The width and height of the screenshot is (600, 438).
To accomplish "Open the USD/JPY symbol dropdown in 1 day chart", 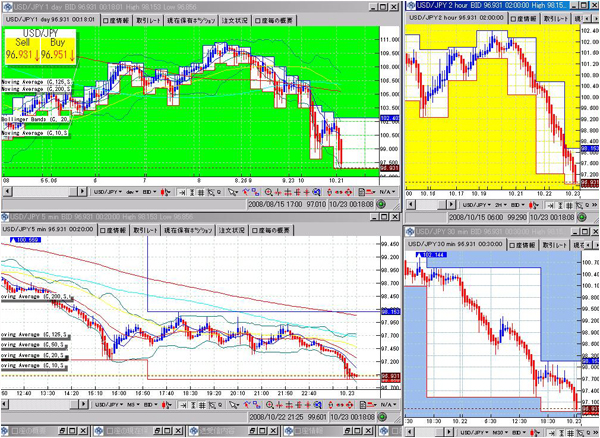I will click(x=108, y=192).
